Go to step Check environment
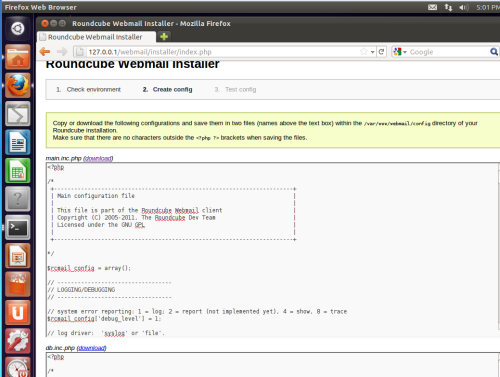The width and height of the screenshot is (500, 377). (x=94, y=89)
